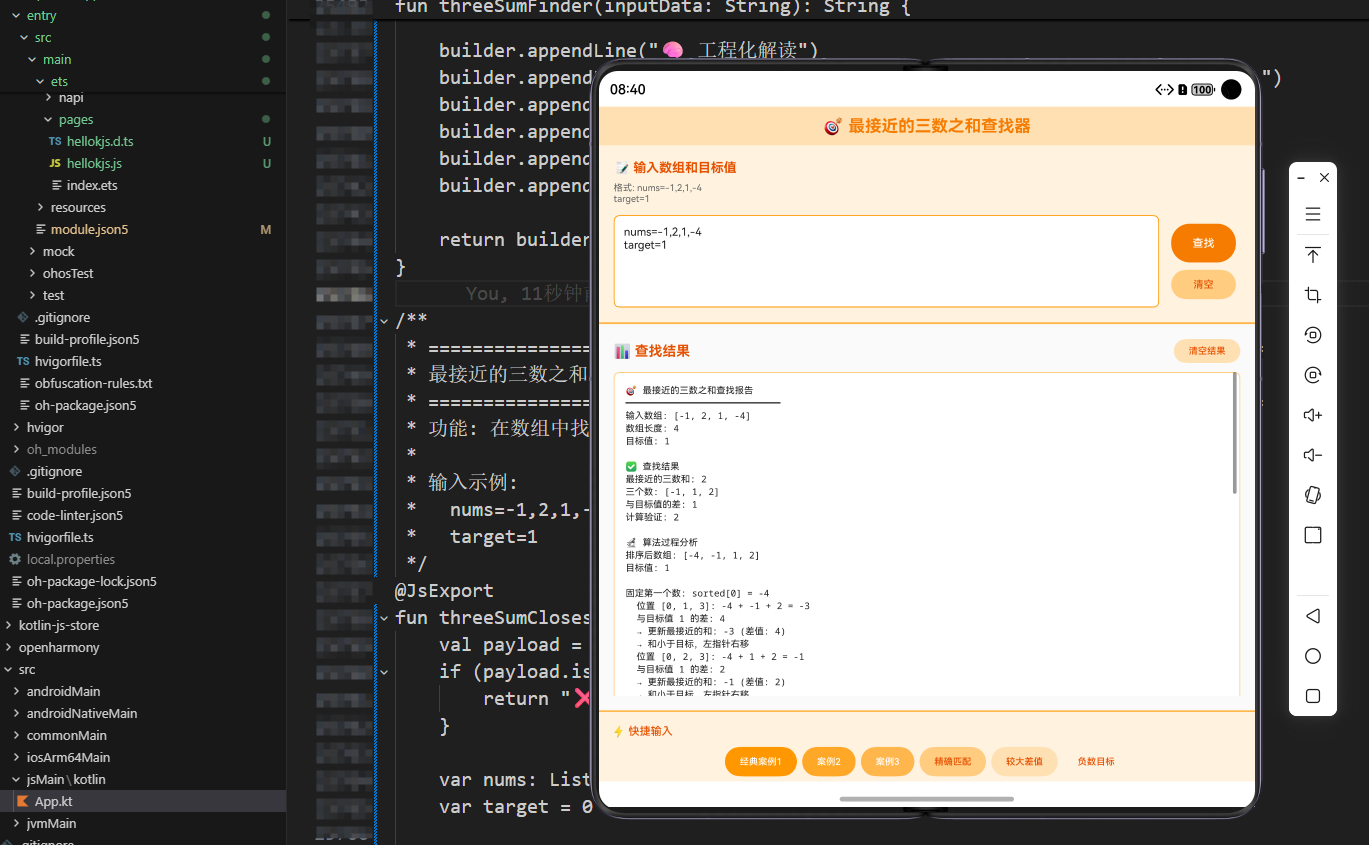This screenshot has height=845, width=1369.
Task: Open the test folder under entry
Action: 53,295
